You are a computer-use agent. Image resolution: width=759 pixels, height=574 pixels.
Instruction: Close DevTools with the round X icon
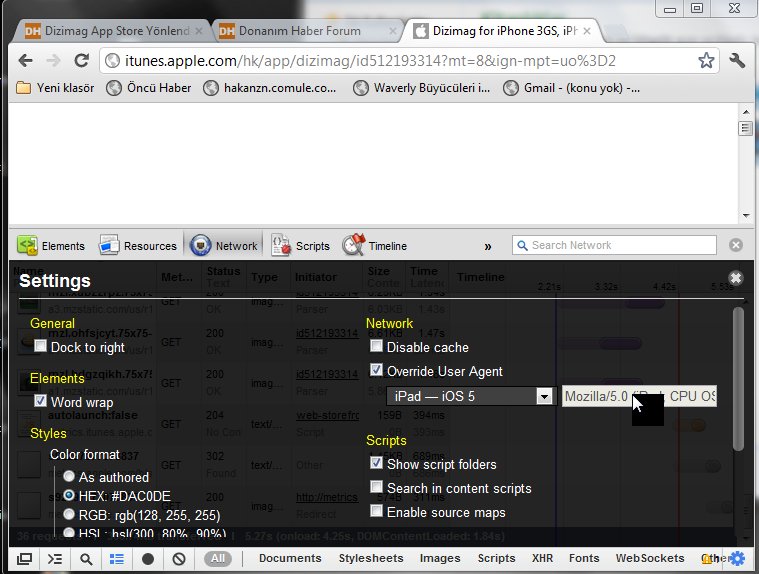[736, 245]
